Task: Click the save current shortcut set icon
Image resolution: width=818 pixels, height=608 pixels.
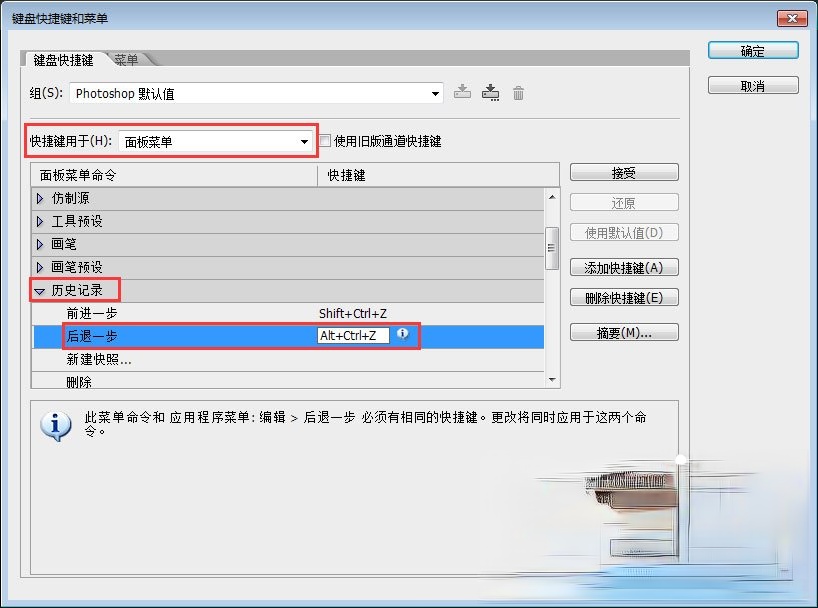Action: tap(462, 92)
